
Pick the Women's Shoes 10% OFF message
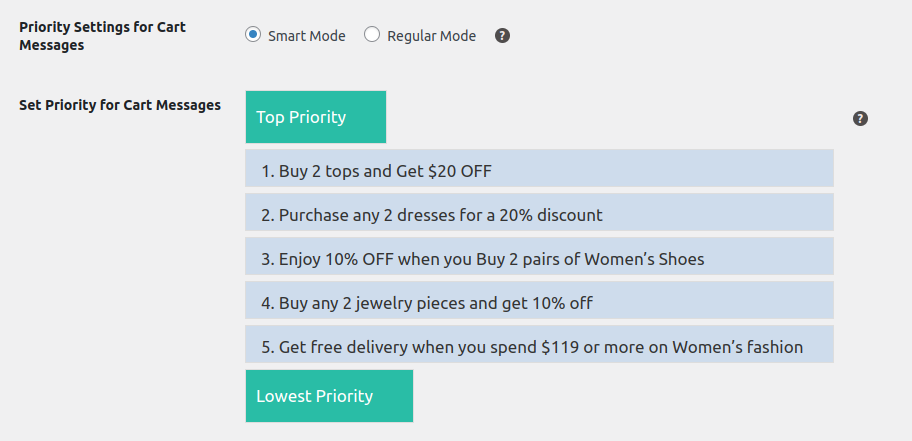click(539, 256)
